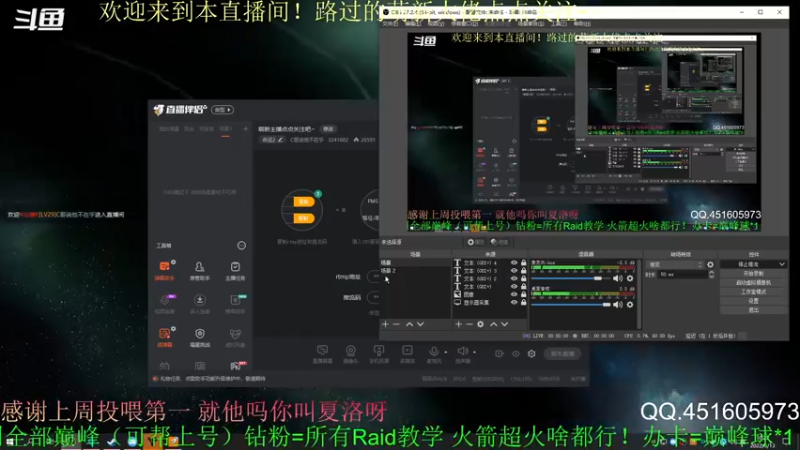800x450 pixels.
Task: Set the second mixer channel volume slider
Action: (x=571, y=305)
